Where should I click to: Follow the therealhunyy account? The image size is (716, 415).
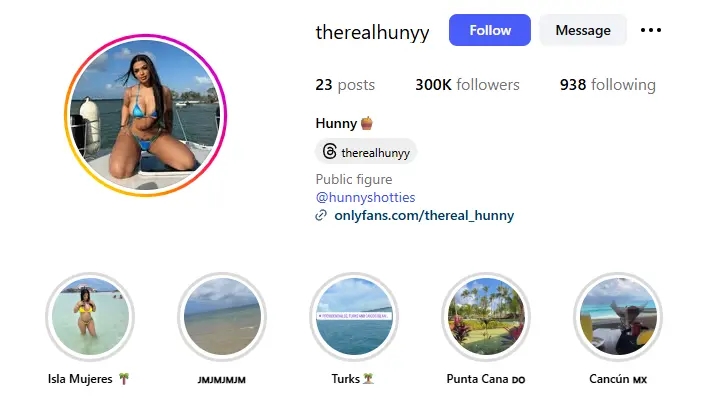coord(490,30)
